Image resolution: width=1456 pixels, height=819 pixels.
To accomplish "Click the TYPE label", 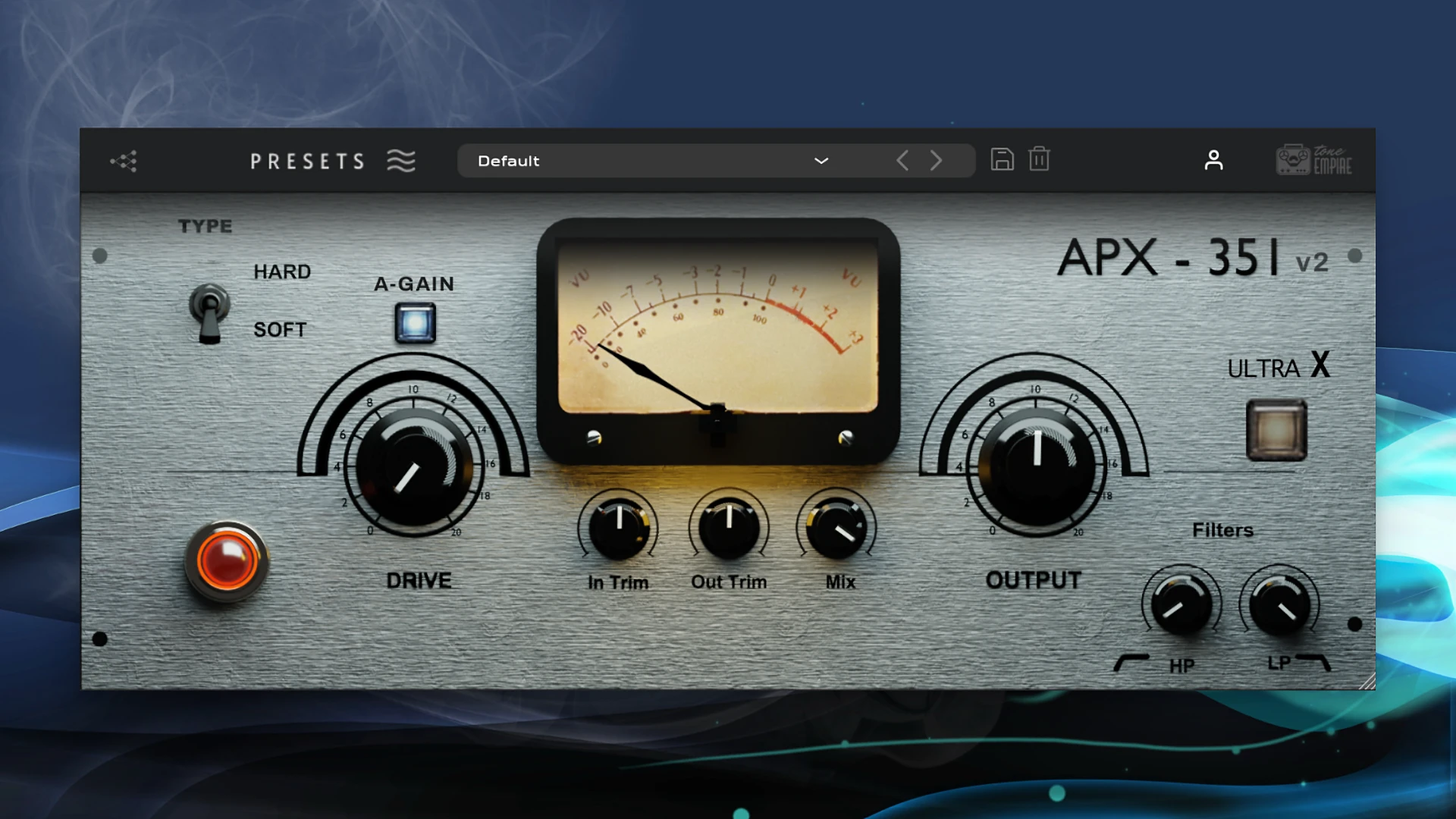I will 205,226.
